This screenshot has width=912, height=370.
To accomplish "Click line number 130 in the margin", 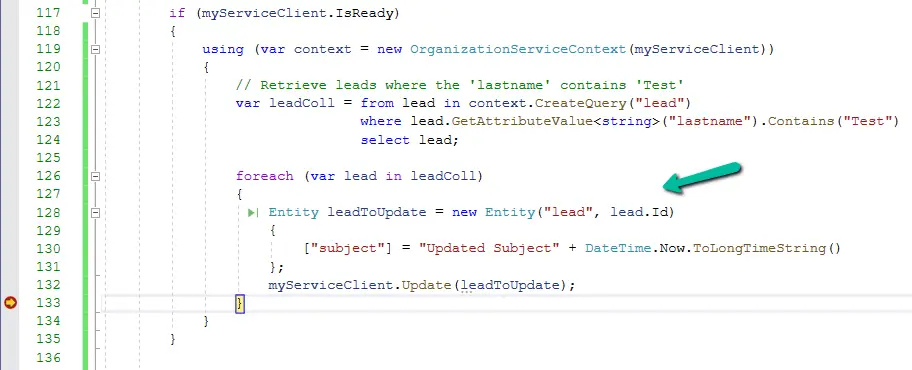I will tap(48, 248).
